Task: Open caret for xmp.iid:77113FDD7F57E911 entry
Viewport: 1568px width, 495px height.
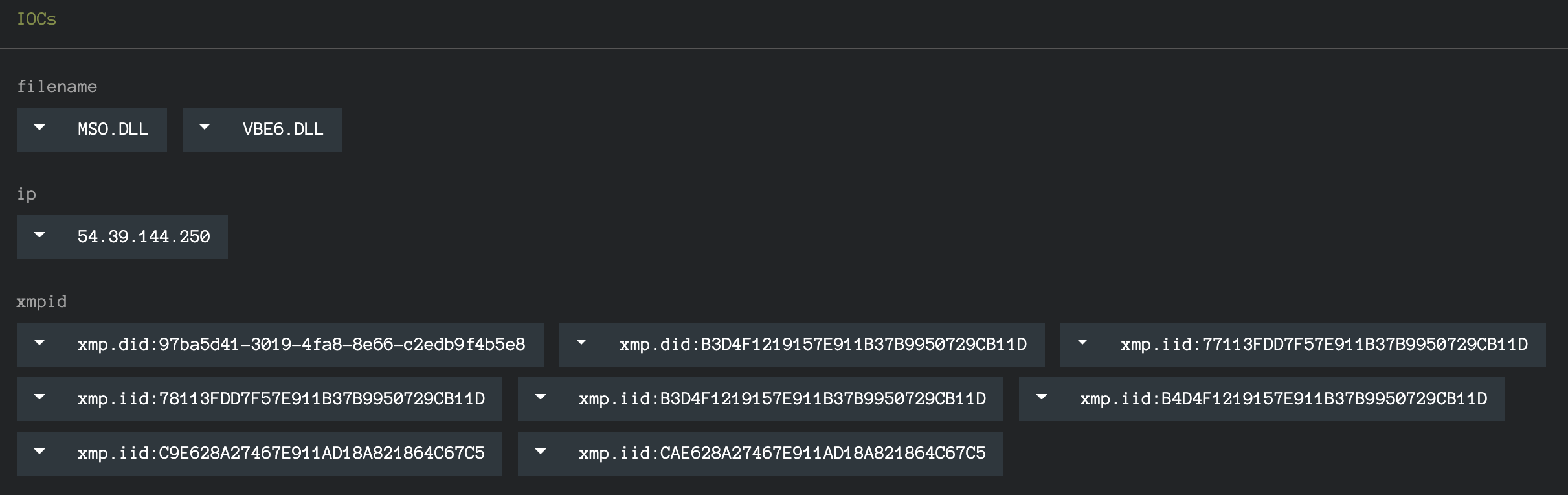Action: pos(1082,343)
